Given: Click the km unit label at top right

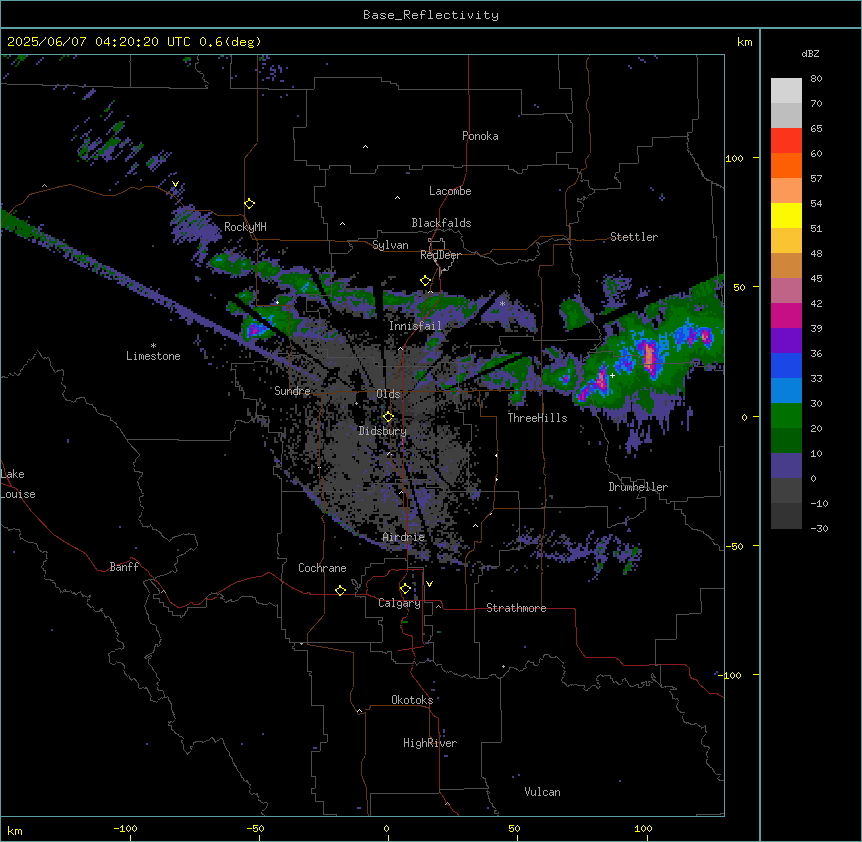Looking at the screenshot, I should tap(744, 42).
